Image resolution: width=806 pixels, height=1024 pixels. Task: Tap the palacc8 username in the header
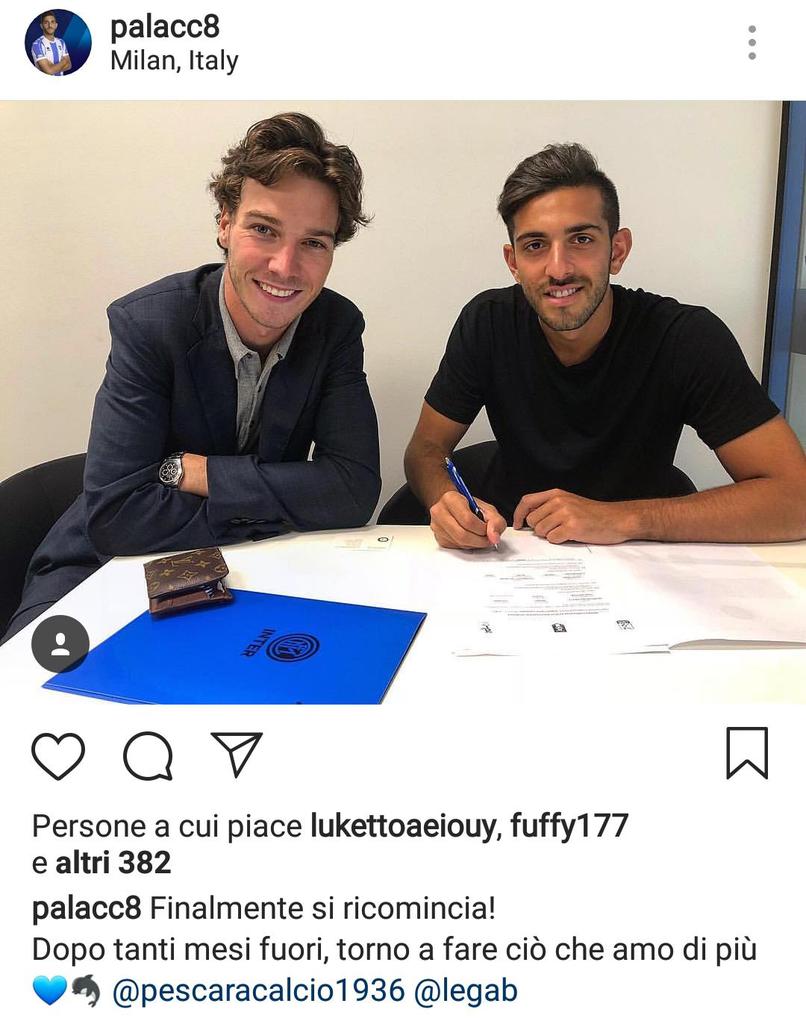coord(165,27)
